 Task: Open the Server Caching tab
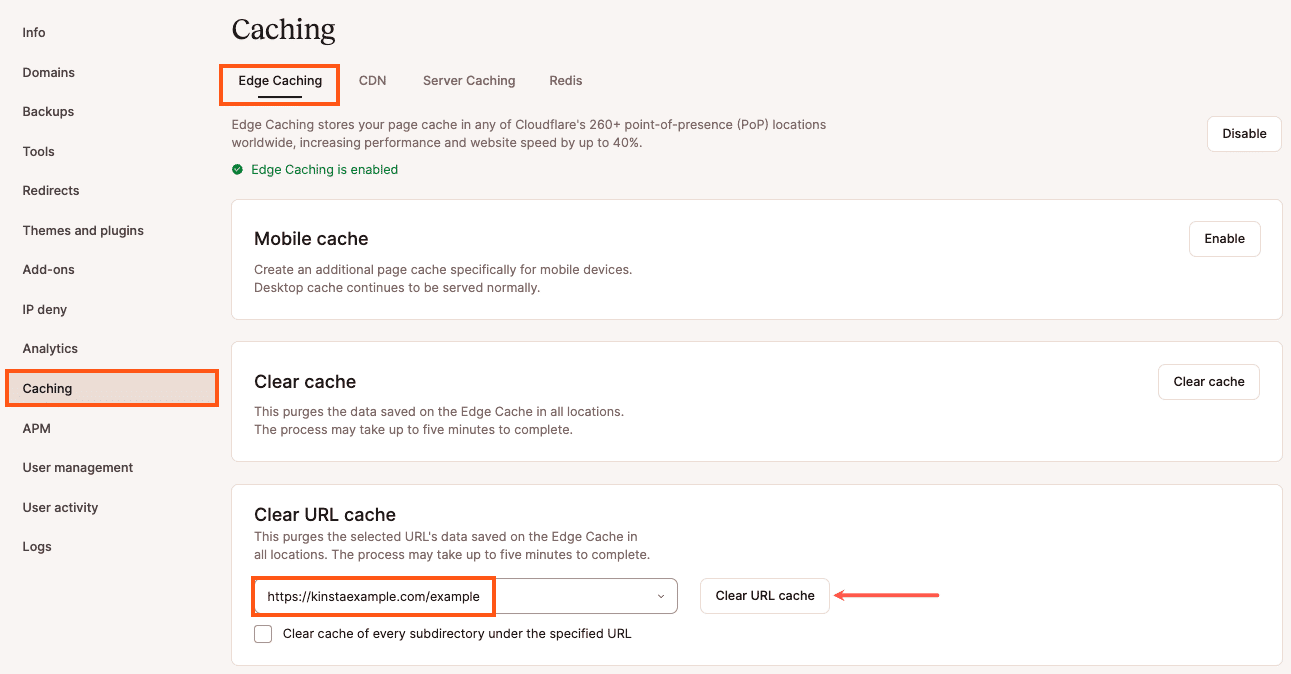pyautogui.click(x=469, y=81)
